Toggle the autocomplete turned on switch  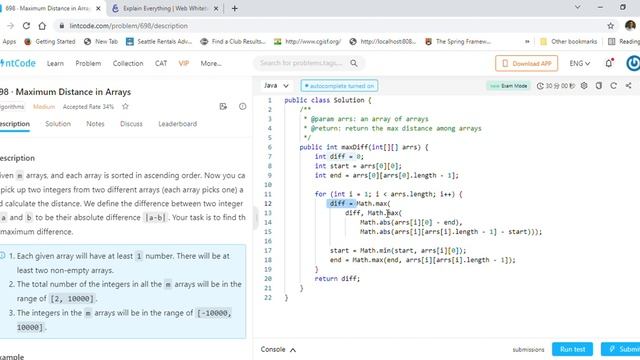(339, 86)
